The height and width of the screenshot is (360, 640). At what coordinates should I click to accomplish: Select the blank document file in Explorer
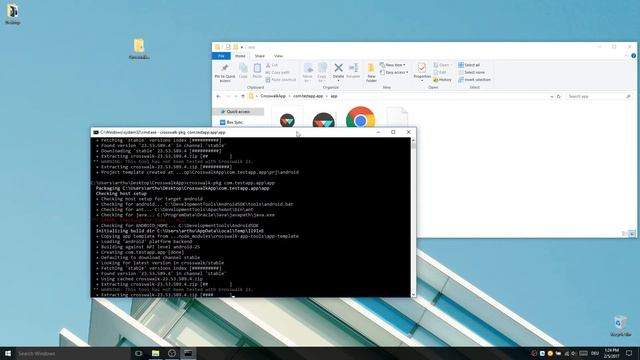pos(397,117)
